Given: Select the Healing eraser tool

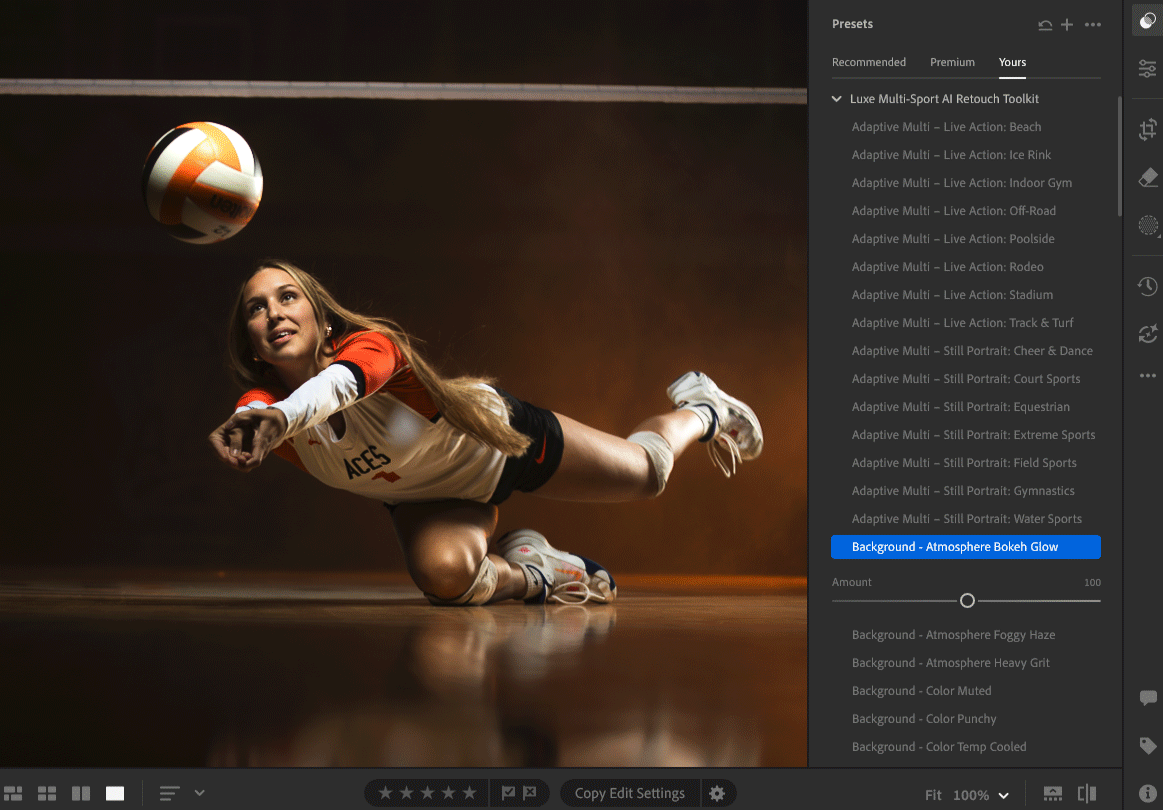Looking at the screenshot, I should [1147, 178].
